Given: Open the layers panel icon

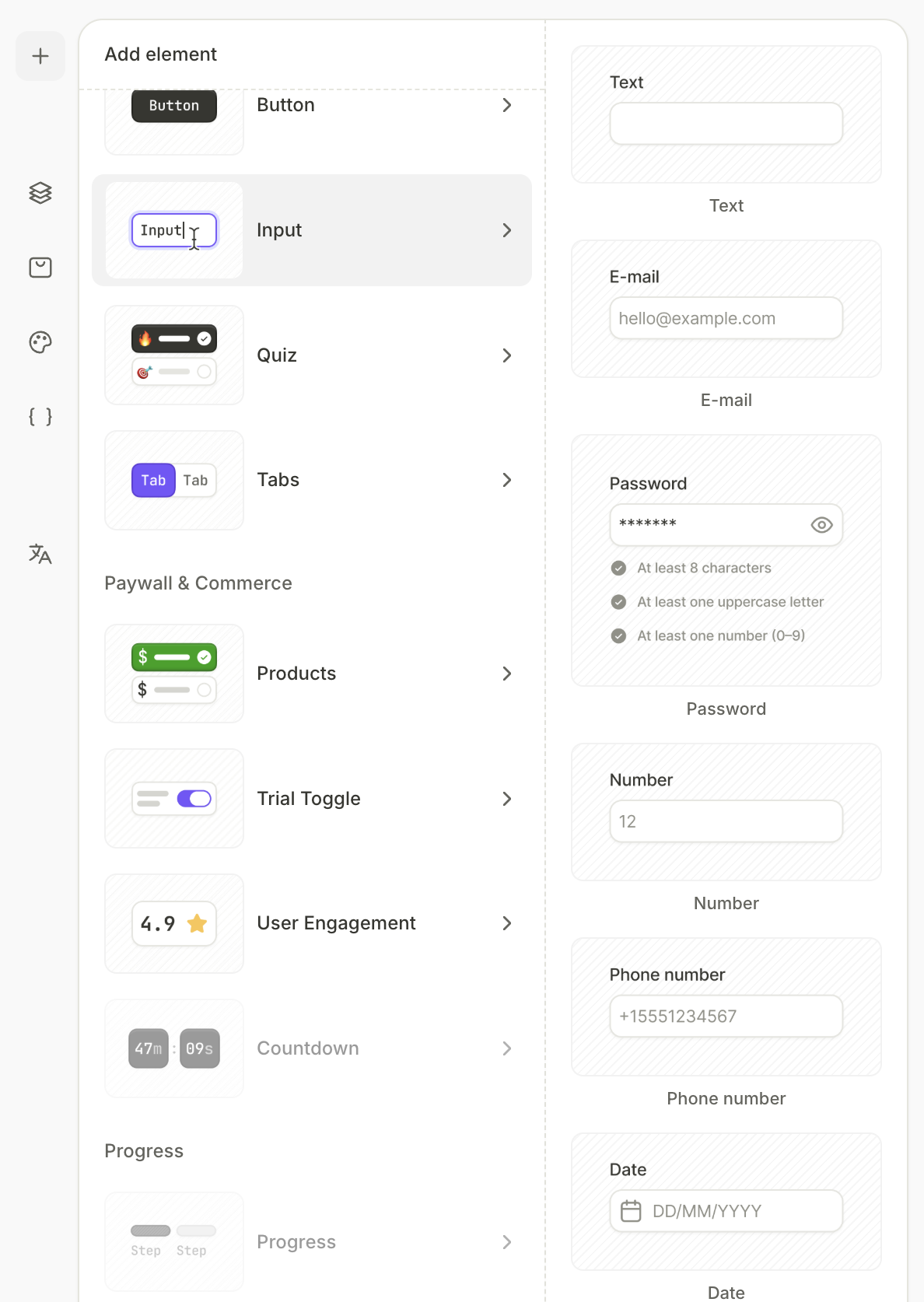Looking at the screenshot, I should tap(40, 193).
